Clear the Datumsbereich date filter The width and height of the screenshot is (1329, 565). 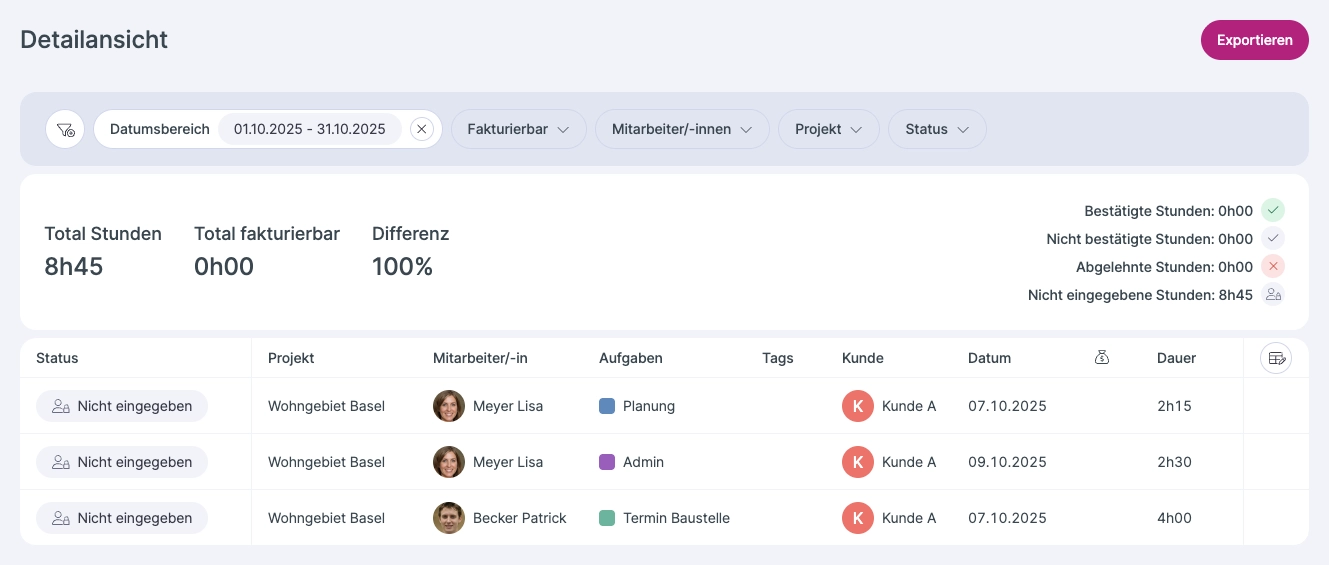[422, 129]
